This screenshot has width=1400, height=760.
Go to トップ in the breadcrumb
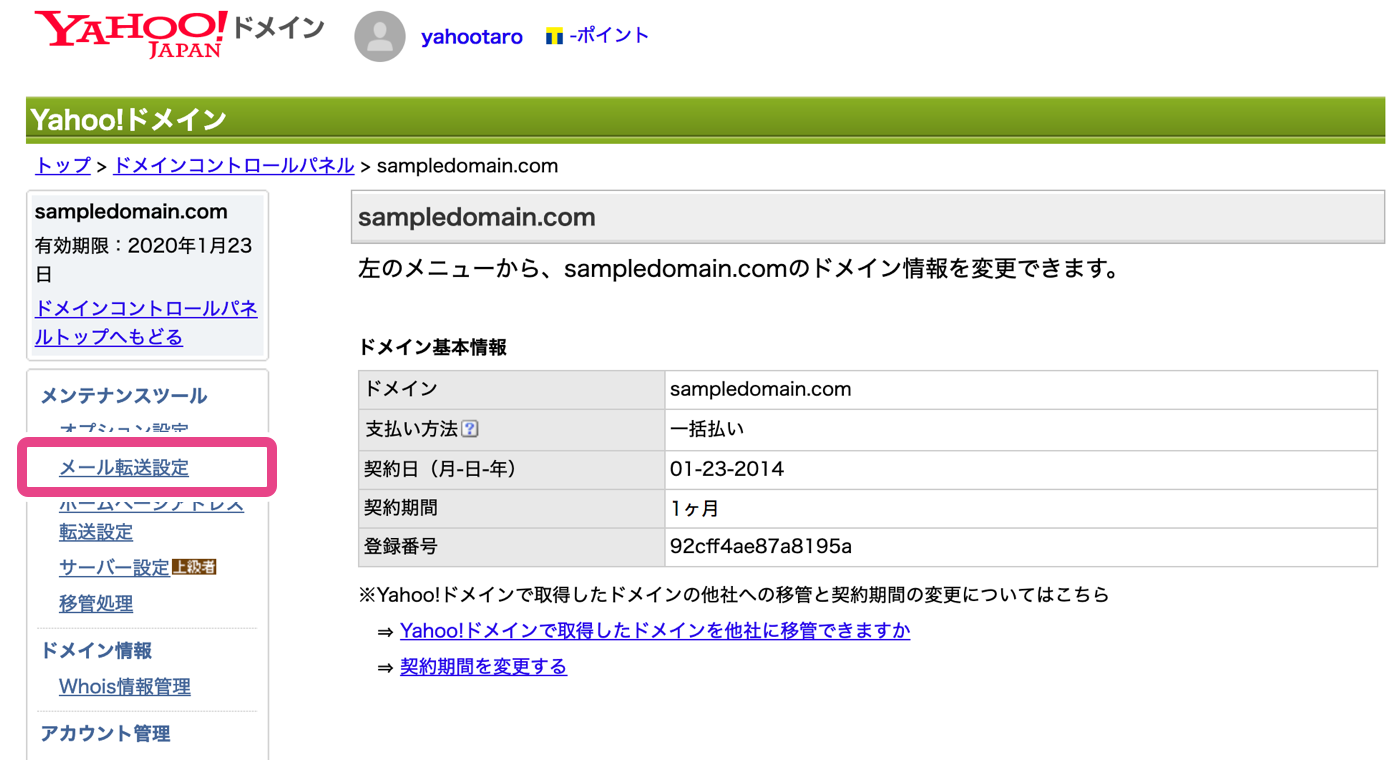click(x=63, y=165)
